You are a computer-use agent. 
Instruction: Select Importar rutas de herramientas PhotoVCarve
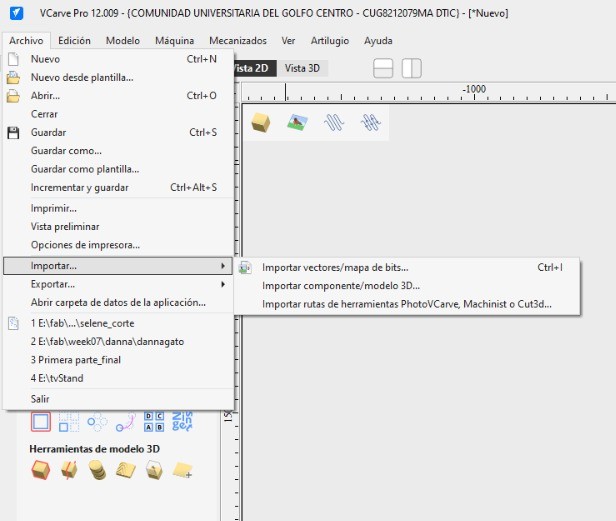coord(407,304)
